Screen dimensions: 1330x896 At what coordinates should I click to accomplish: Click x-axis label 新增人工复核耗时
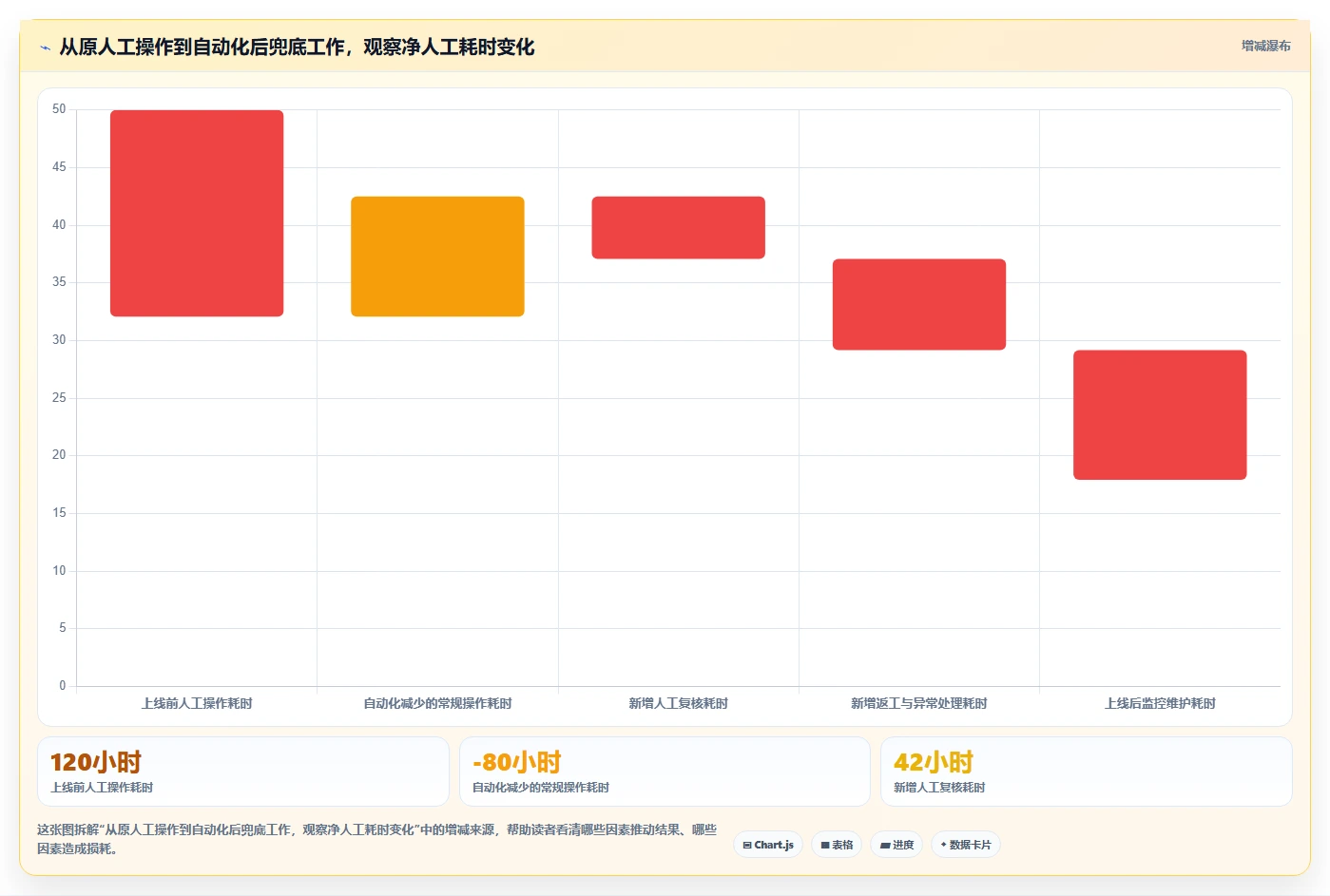click(678, 703)
